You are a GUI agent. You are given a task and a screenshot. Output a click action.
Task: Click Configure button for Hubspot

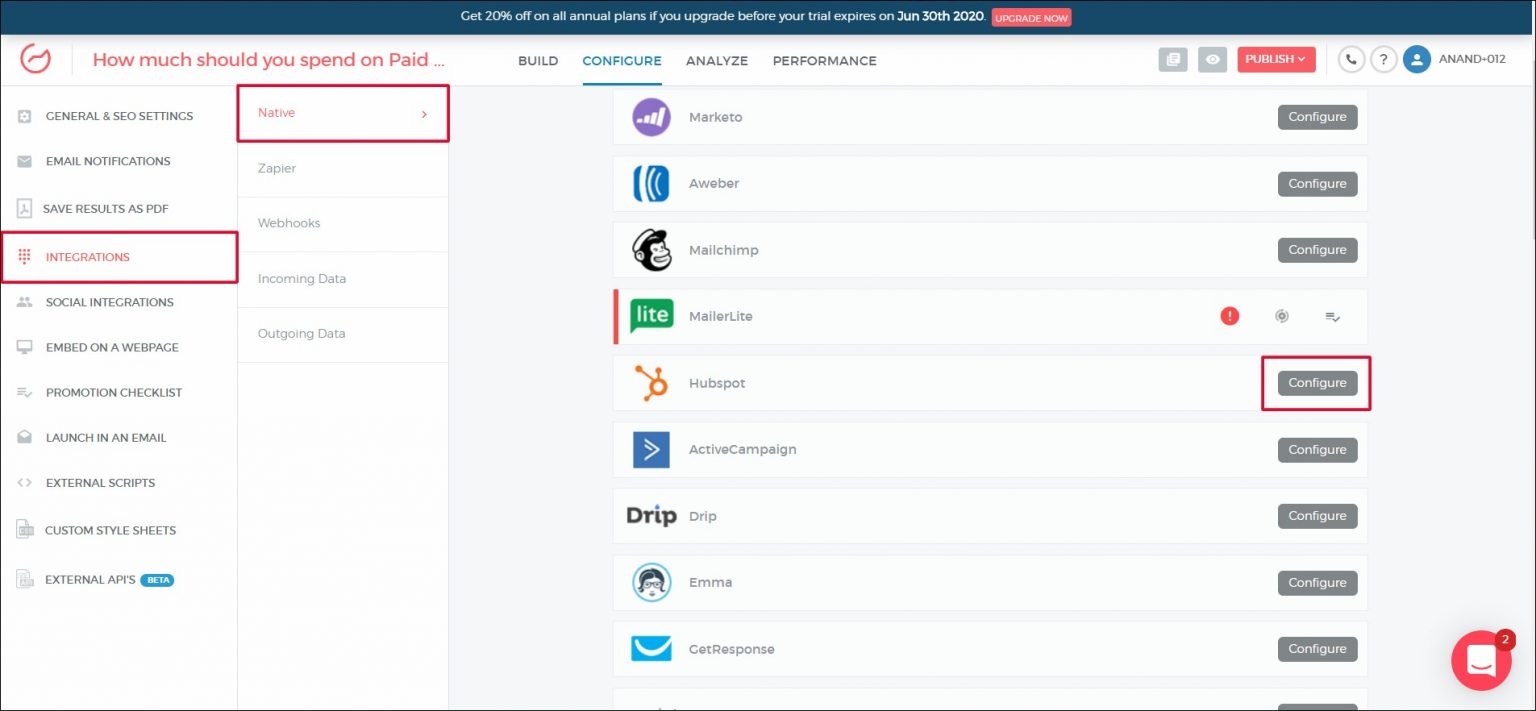click(x=1317, y=383)
